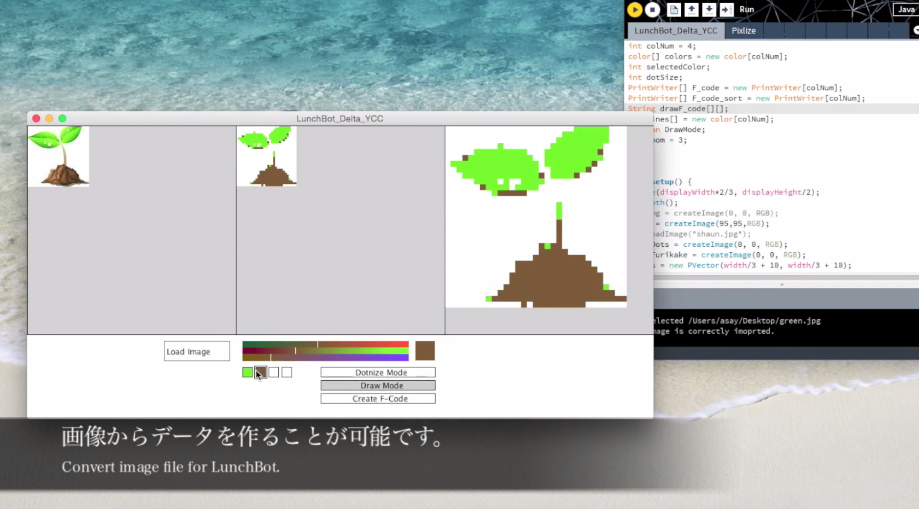The height and width of the screenshot is (509, 919).
Task: Select the third empty palette box
Action: (x=274, y=372)
